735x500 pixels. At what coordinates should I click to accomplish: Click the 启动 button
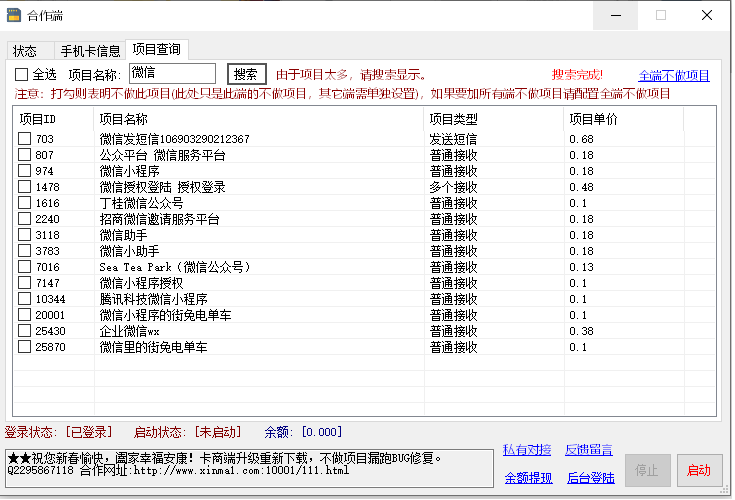(699, 470)
